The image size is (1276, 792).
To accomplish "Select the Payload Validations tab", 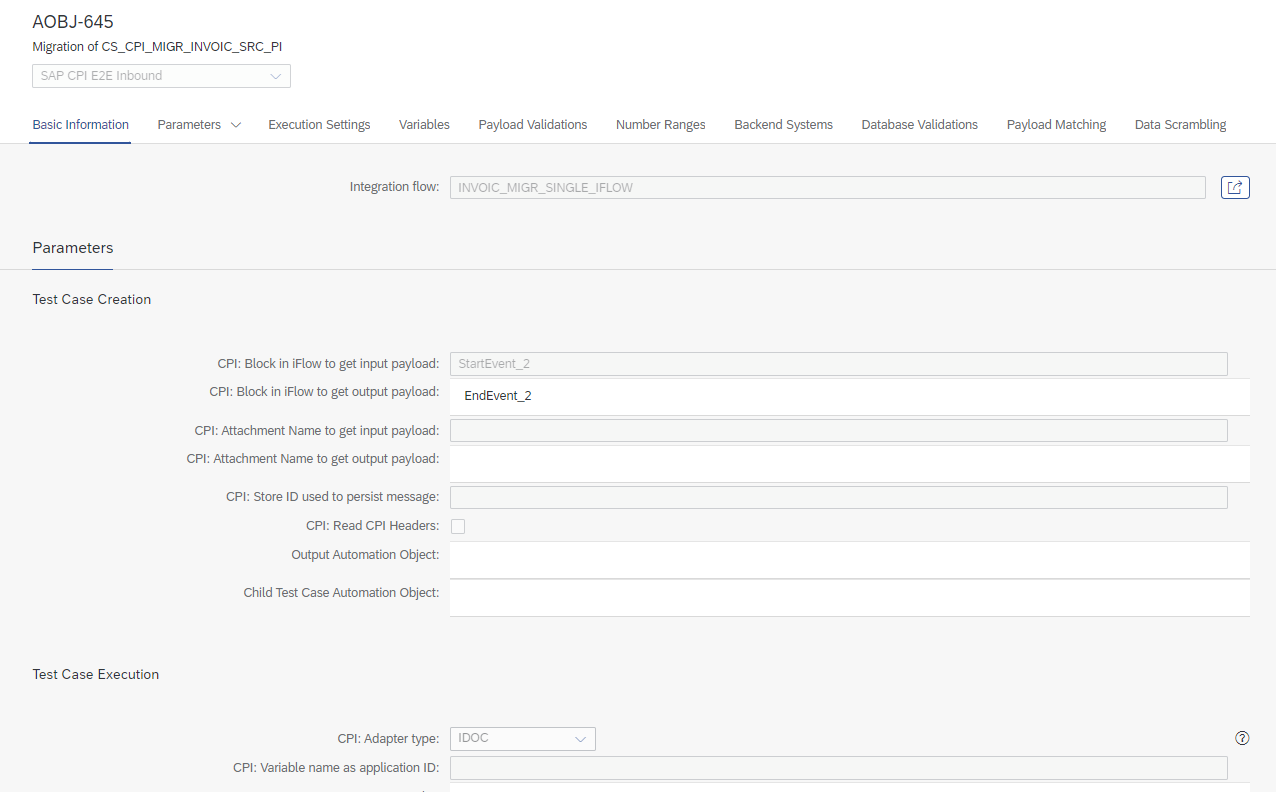I will [532, 125].
